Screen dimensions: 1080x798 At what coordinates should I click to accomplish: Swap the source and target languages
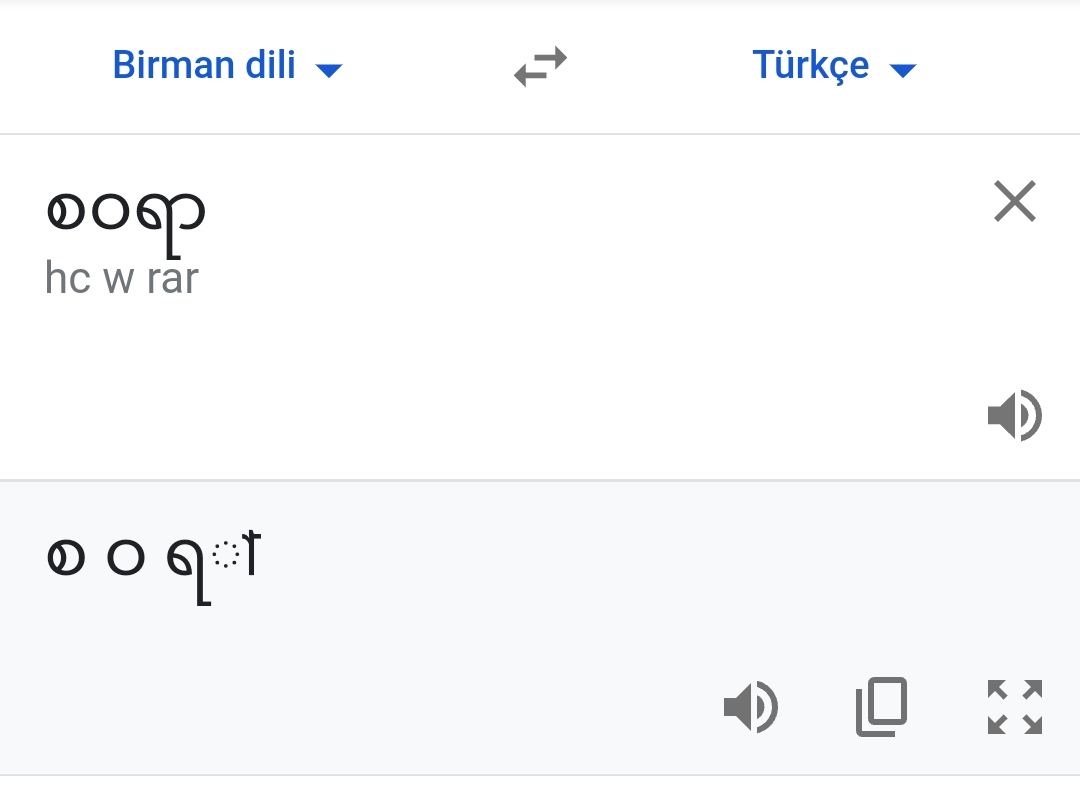click(540, 68)
